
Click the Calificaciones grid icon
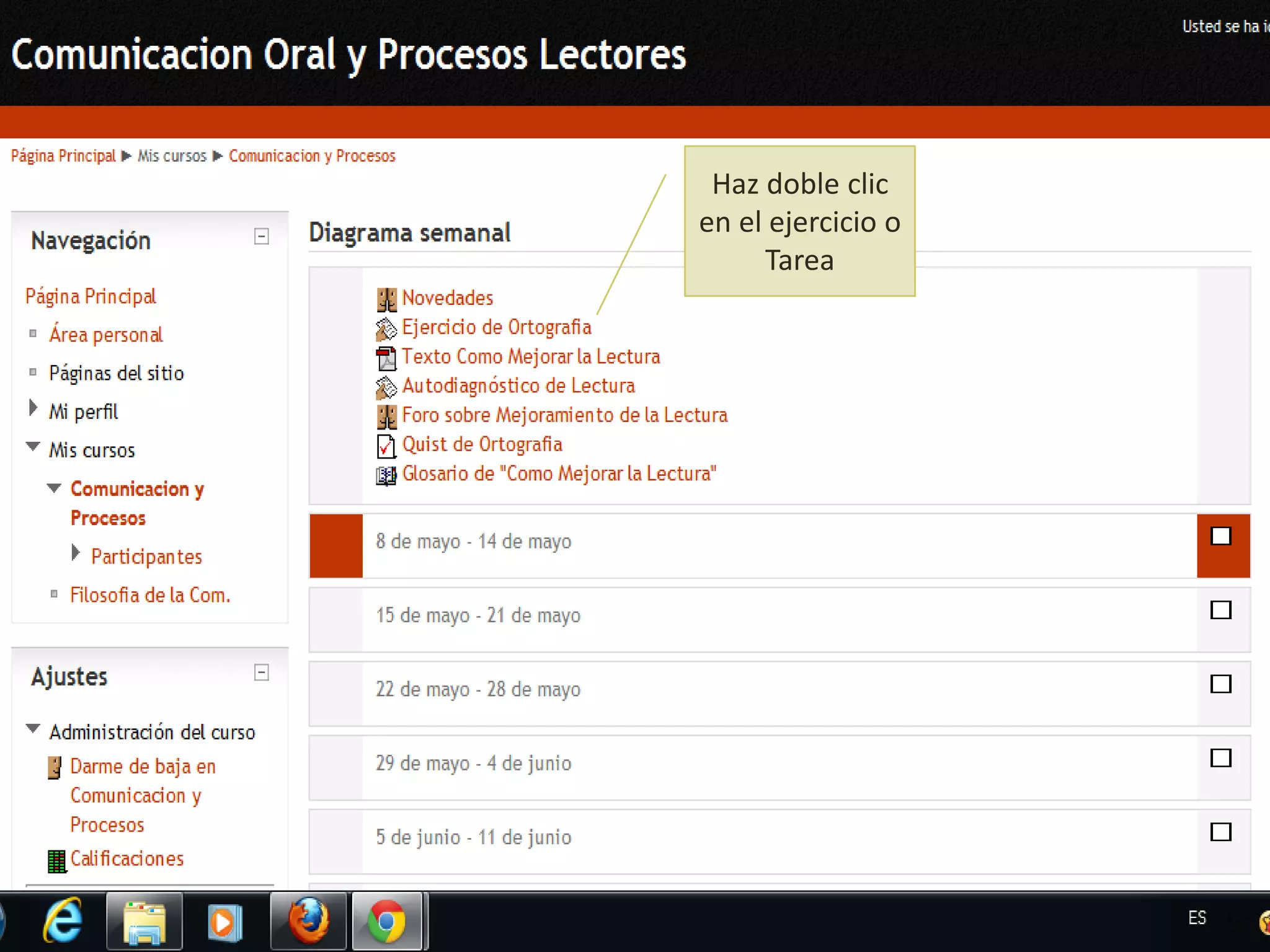(57, 861)
